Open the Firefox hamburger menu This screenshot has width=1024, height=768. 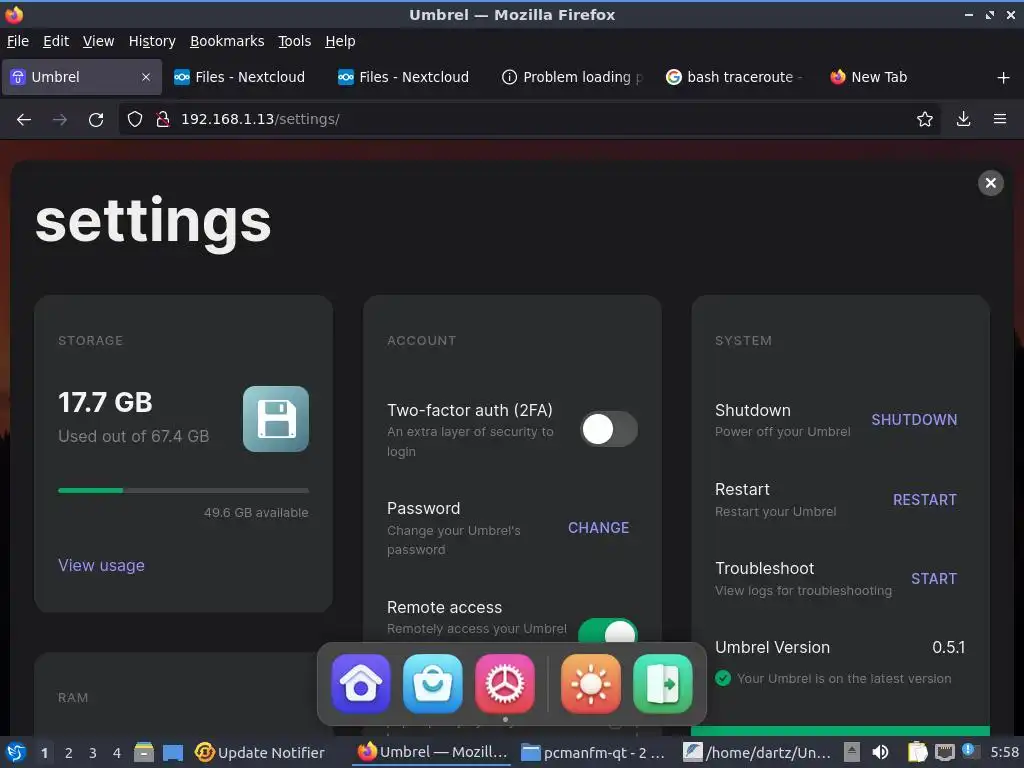point(999,119)
